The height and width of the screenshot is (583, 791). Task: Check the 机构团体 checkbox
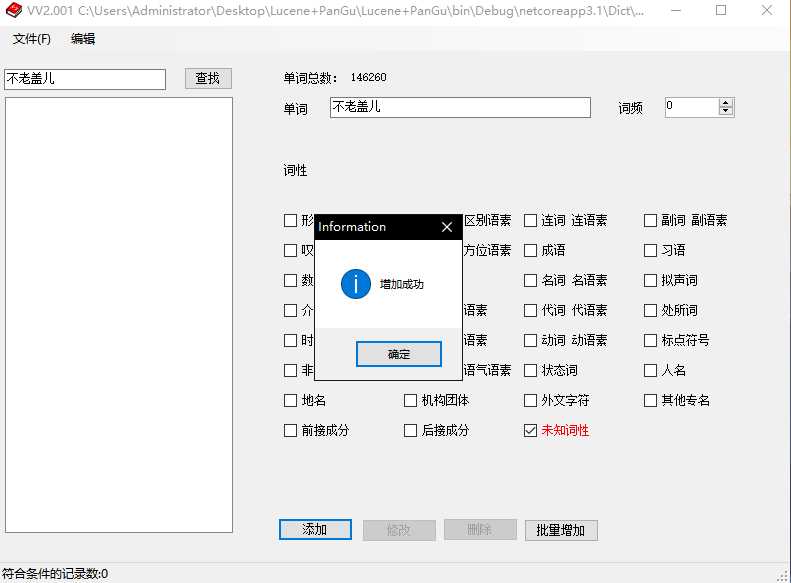click(x=411, y=401)
